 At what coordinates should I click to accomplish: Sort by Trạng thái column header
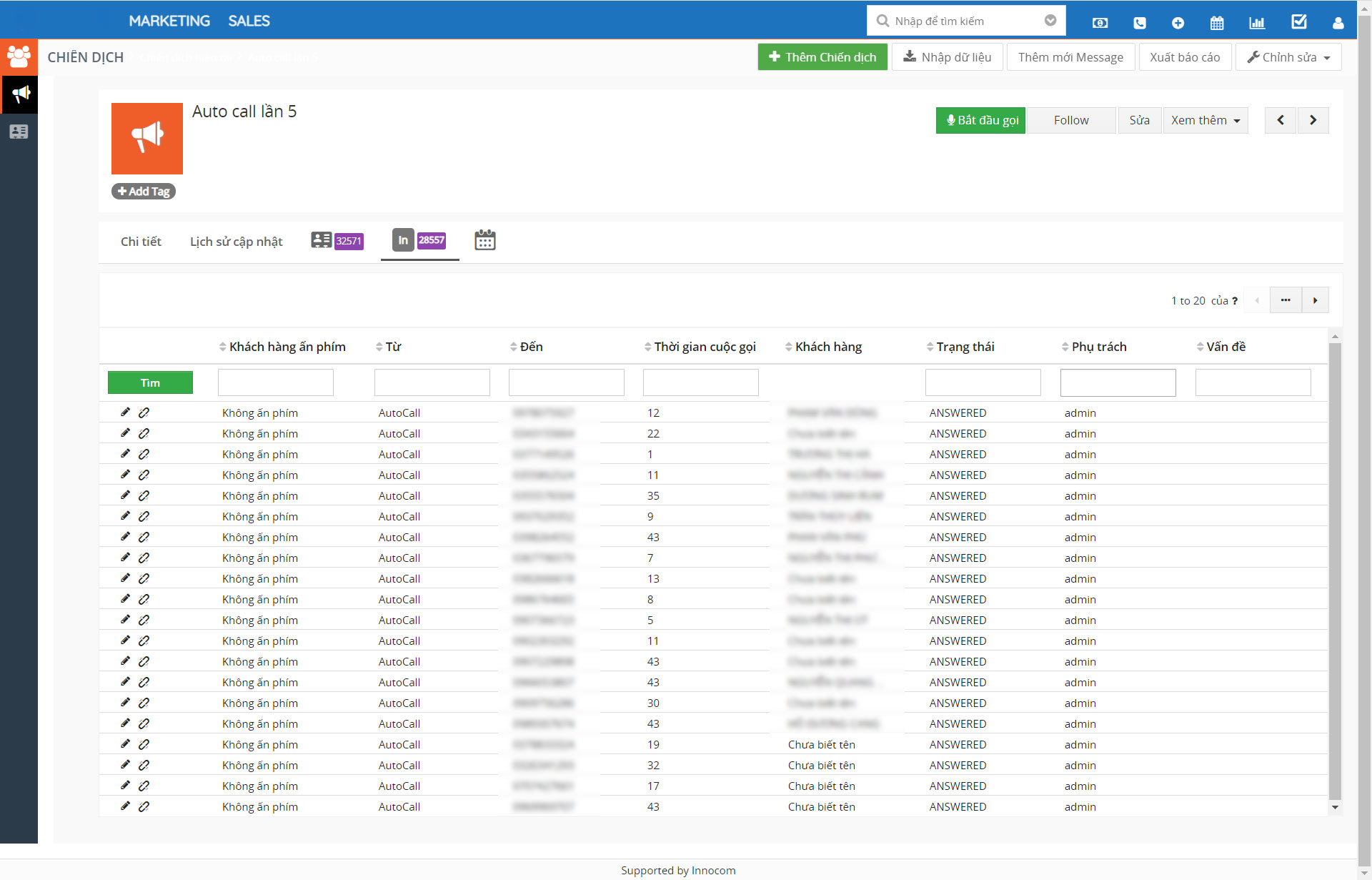tap(960, 347)
